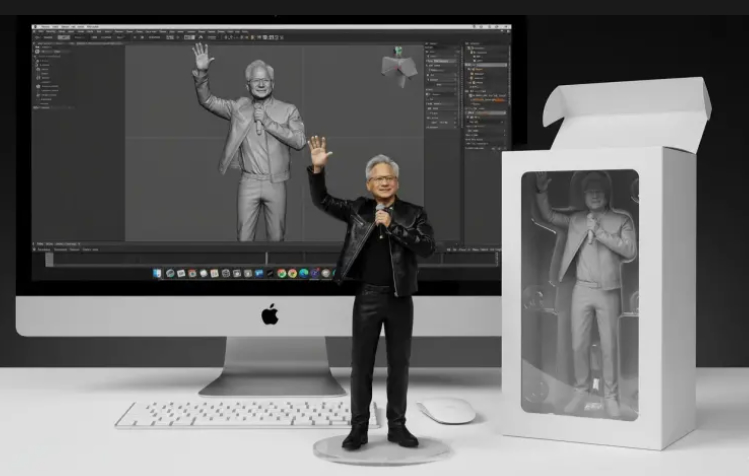Select the first tool icon in the top toolbar
The image size is (749, 476).
tap(38, 37)
